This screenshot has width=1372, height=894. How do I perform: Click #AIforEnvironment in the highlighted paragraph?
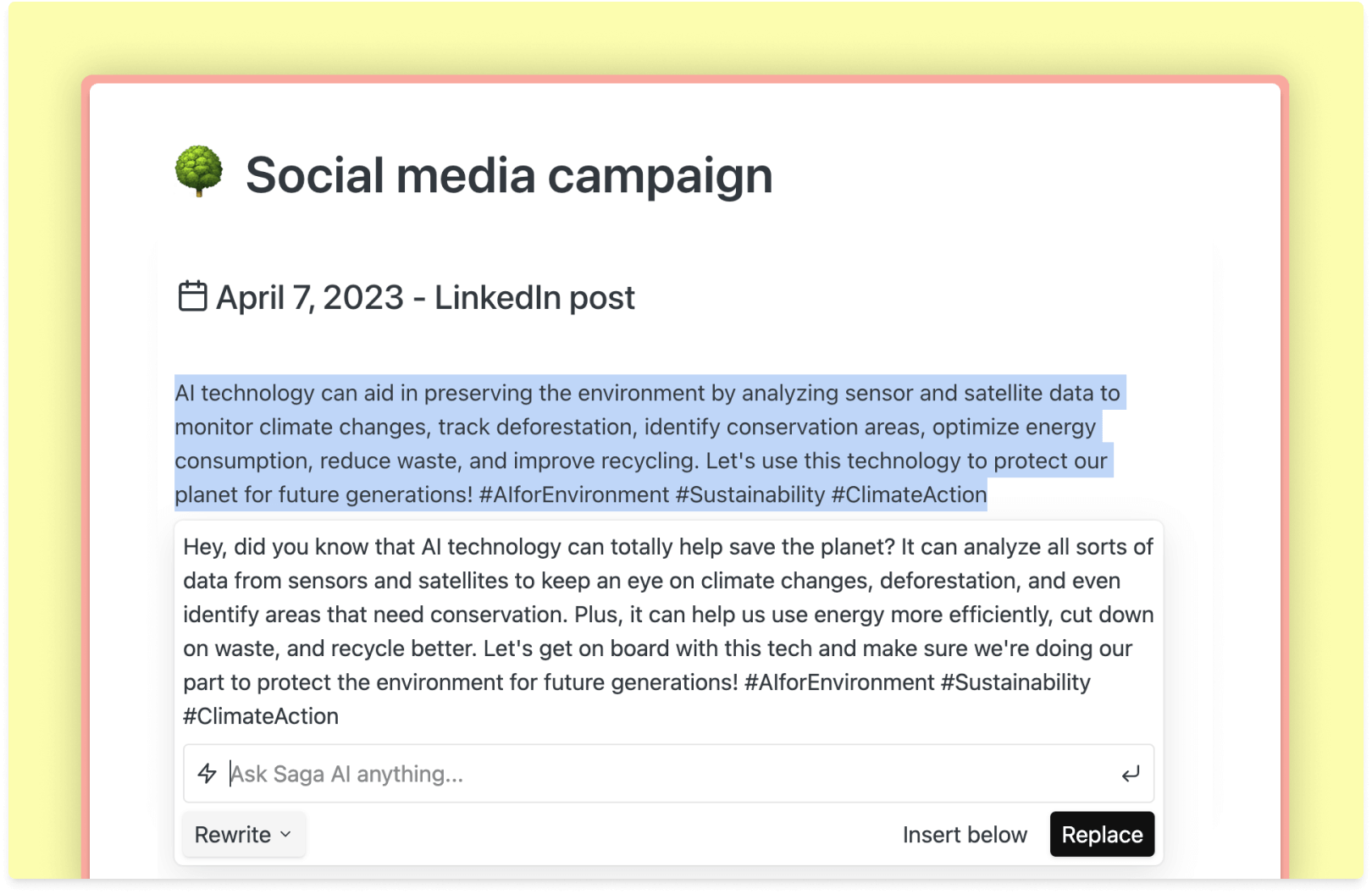pos(574,494)
